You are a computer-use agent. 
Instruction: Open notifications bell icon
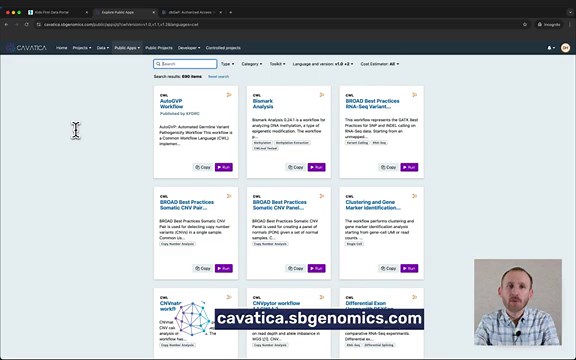[x=551, y=48]
